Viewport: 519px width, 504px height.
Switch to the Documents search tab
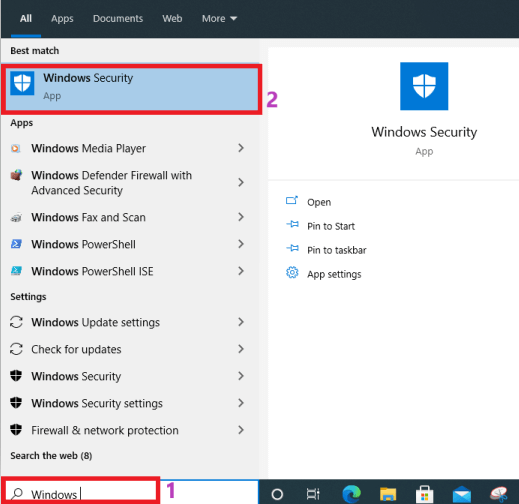click(x=118, y=18)
